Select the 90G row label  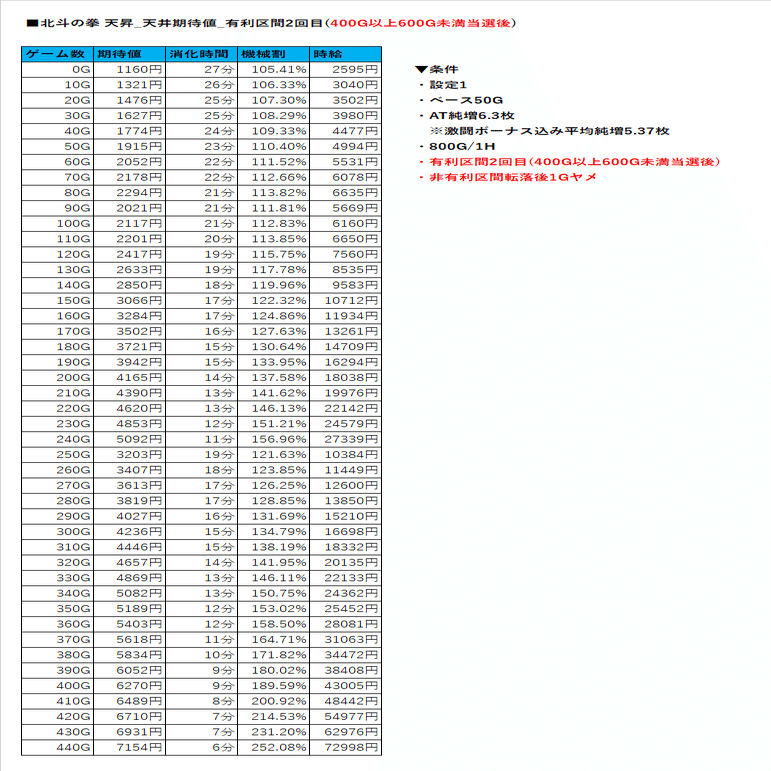click(x=58, y=208)
